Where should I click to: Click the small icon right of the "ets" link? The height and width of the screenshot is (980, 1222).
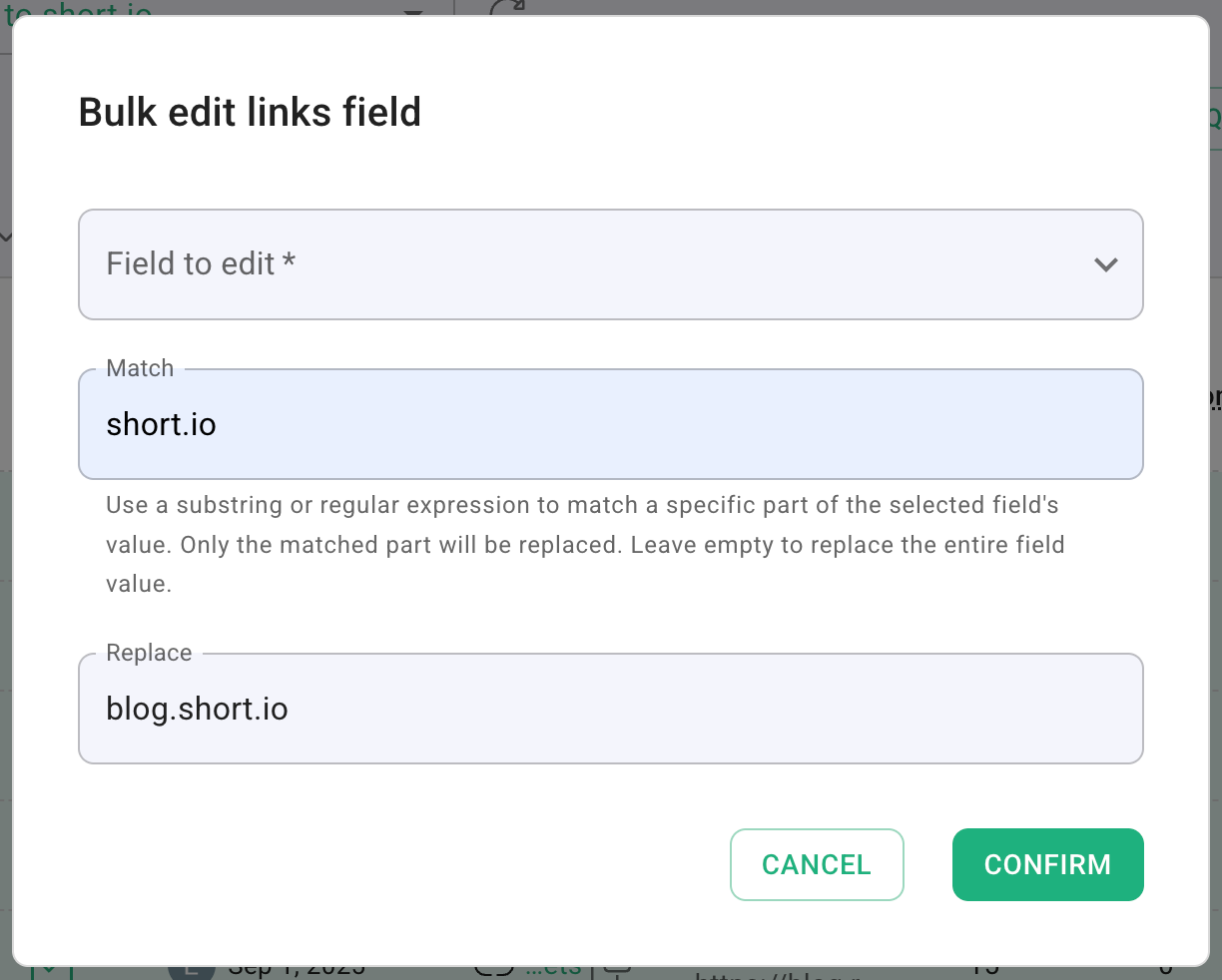click(x=618, y=970)
